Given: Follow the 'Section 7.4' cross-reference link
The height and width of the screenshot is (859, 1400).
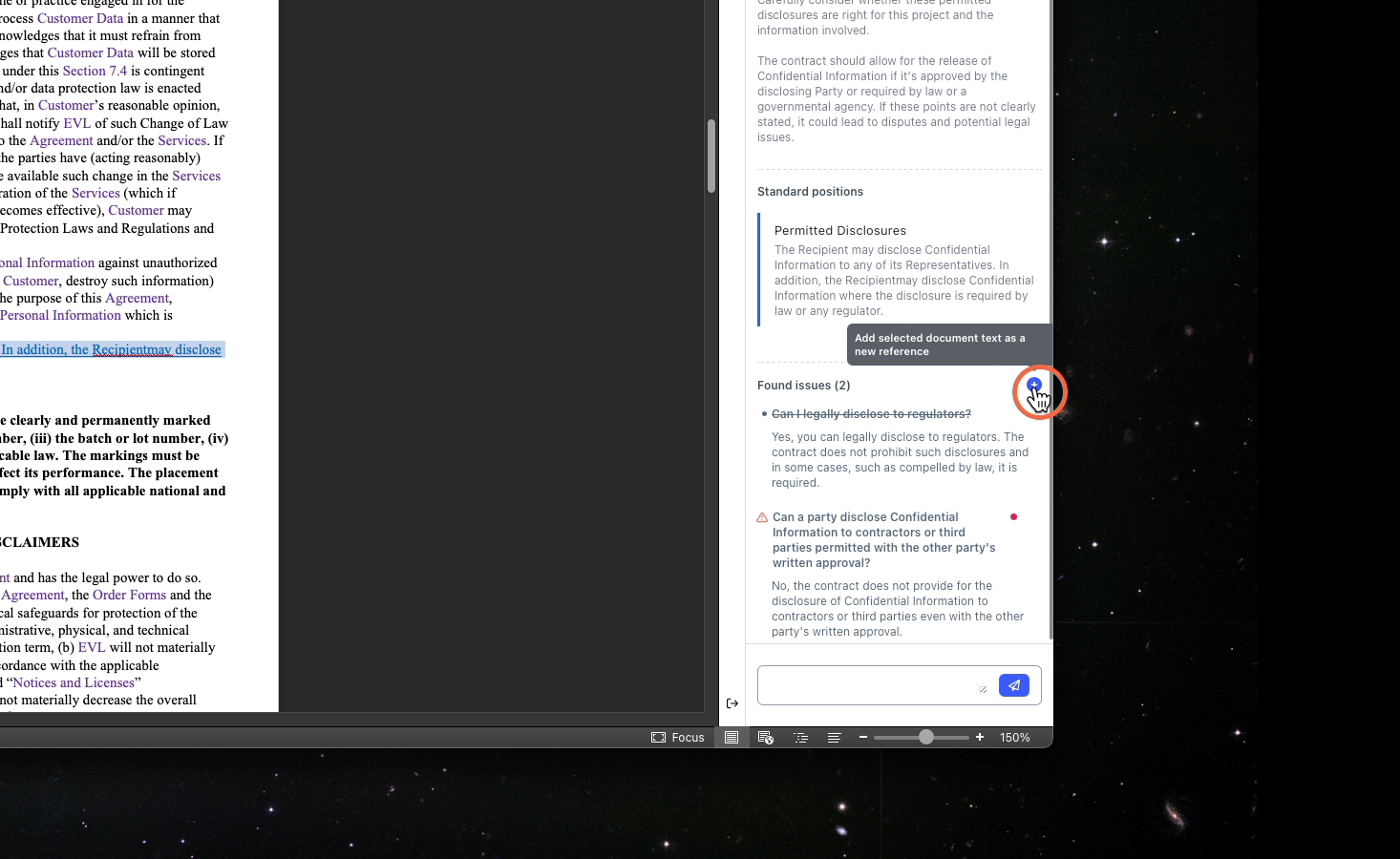Looking at the screenshot, I should click(95, 71).
